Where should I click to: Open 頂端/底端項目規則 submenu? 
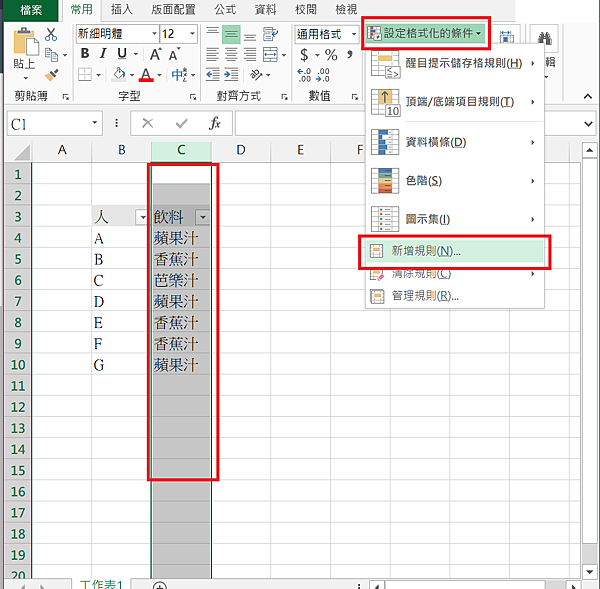point(455,102)
